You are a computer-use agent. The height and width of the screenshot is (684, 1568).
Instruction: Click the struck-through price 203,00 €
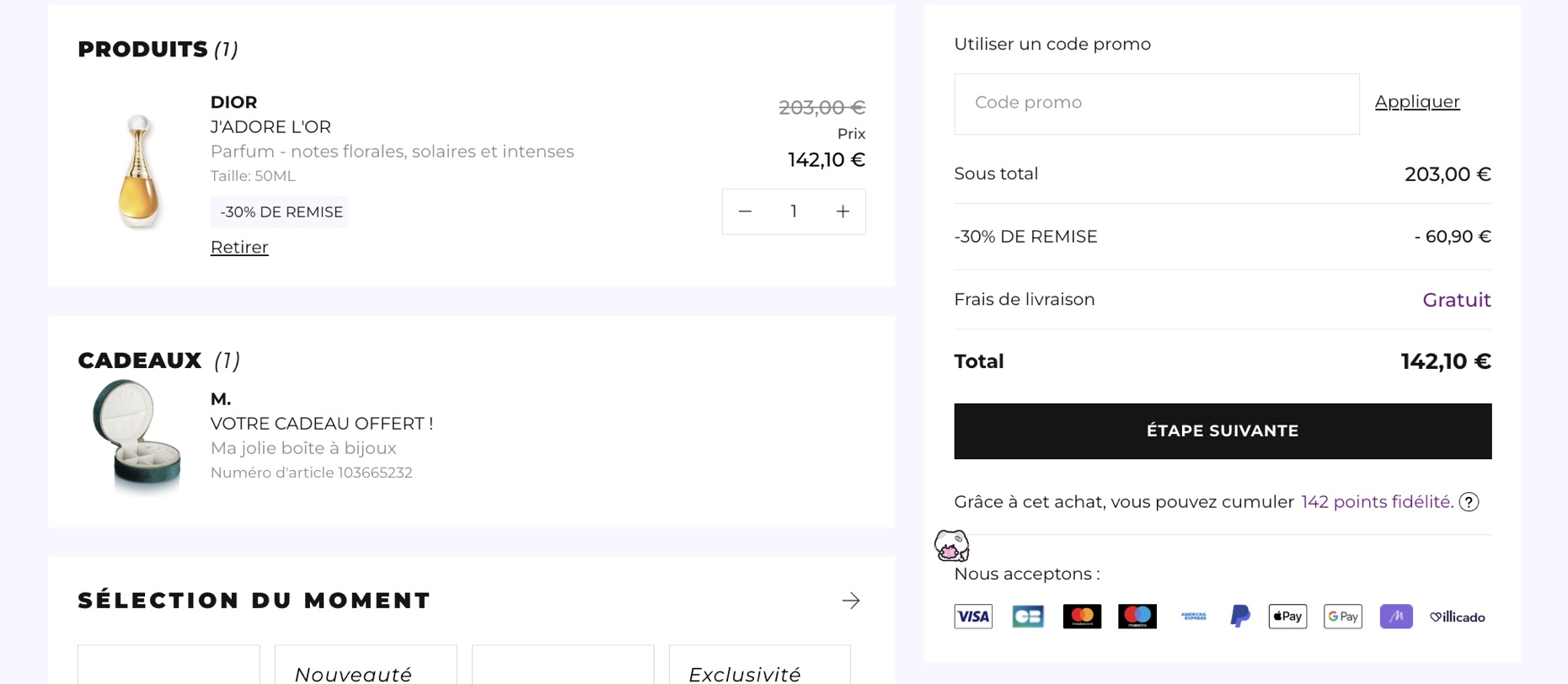tap(821, 107)
